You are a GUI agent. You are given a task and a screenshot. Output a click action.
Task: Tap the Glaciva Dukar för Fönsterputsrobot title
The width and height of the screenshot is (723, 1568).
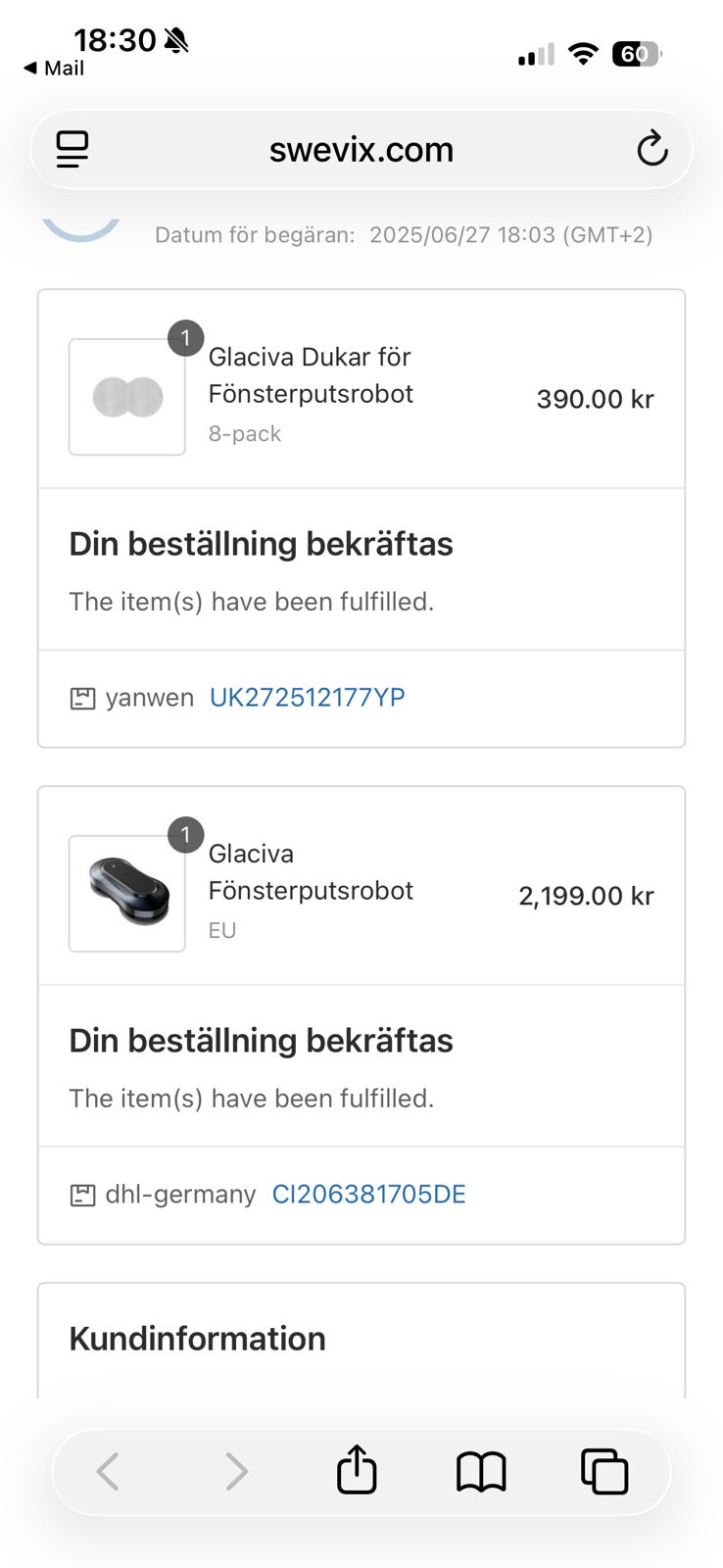(x=311, y=375)
